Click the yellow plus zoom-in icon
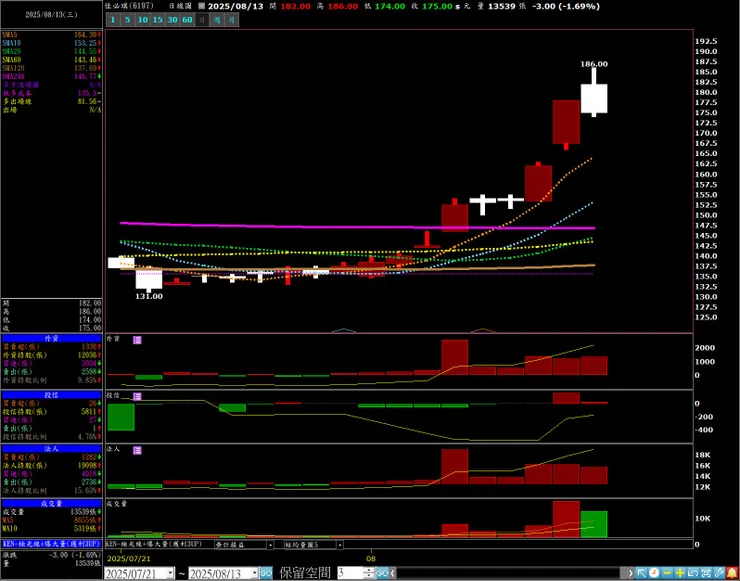The width and height of the screenshot is (740, 581). tap(680, 573)
